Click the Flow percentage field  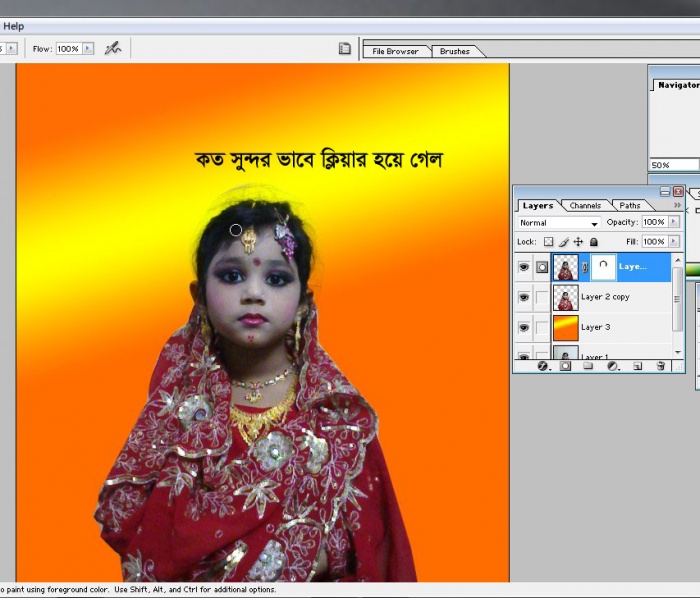point(69,49)
